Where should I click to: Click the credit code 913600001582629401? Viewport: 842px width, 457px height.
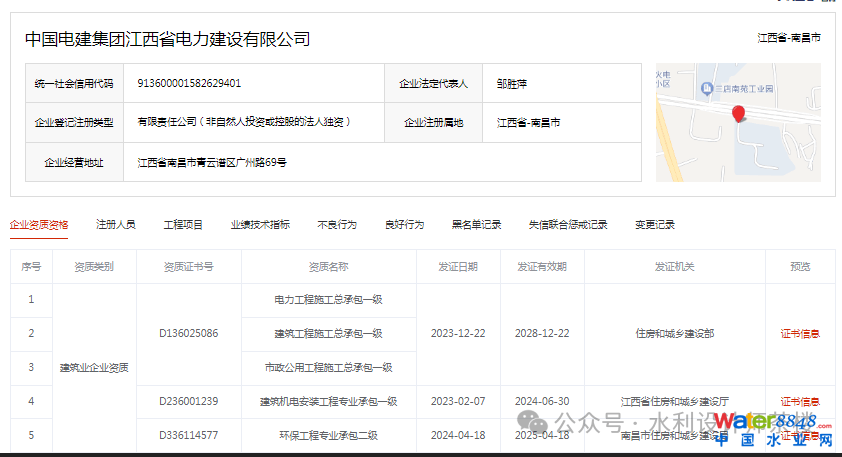coord(189,84)
